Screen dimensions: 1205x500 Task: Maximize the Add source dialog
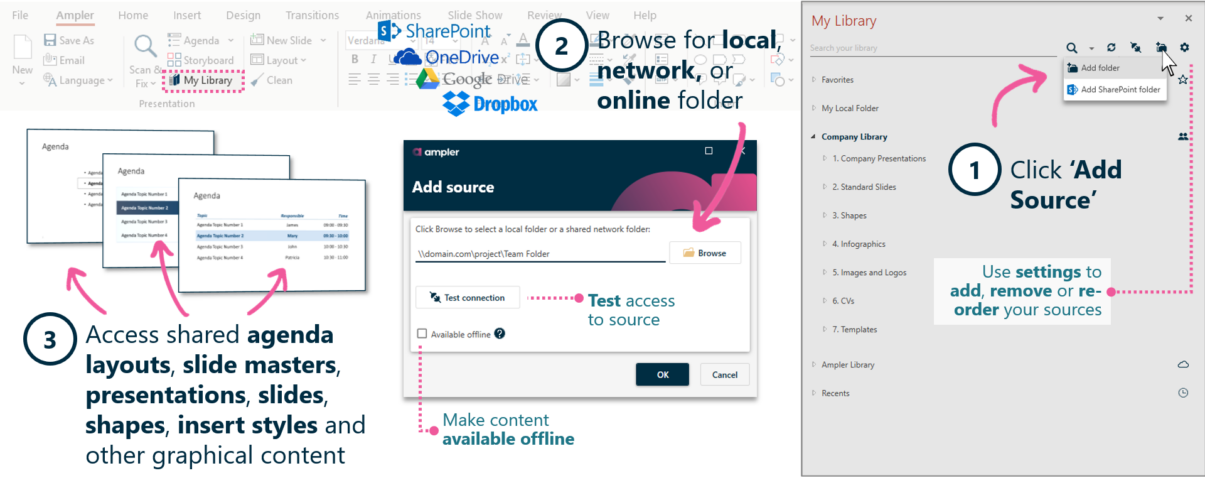coord(709,151)
